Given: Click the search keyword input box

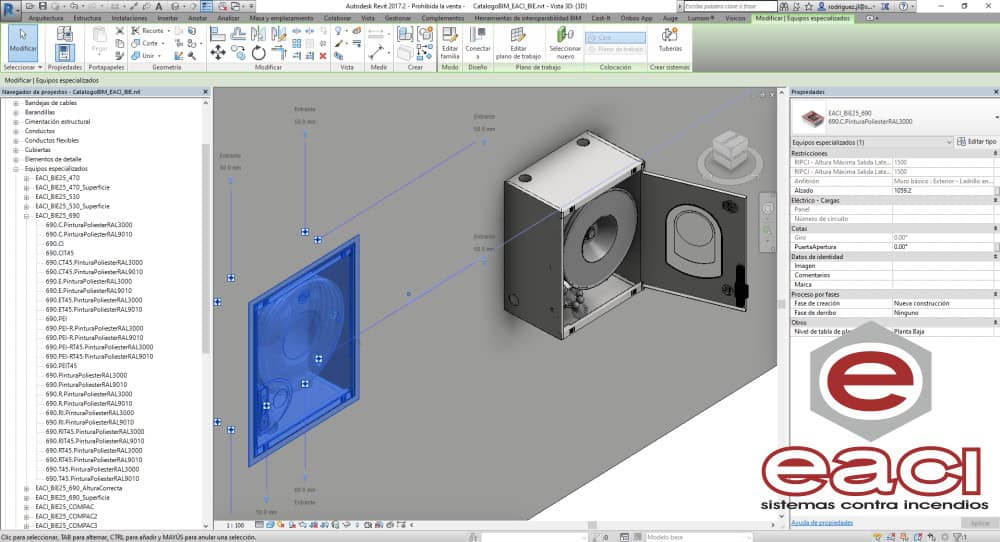Looking at the screenshot, I should [730, 6].
